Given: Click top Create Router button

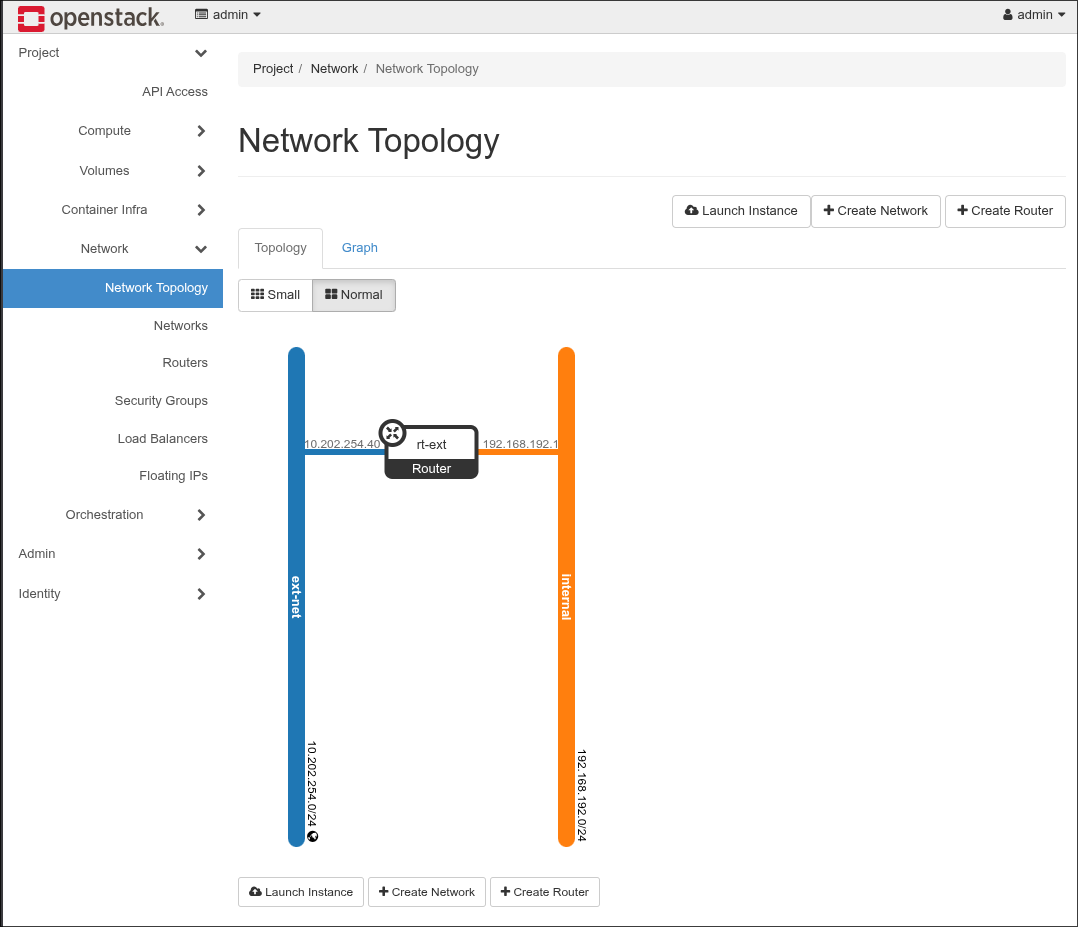Looking at the screenshot, I should click(x=1005, y=211).
